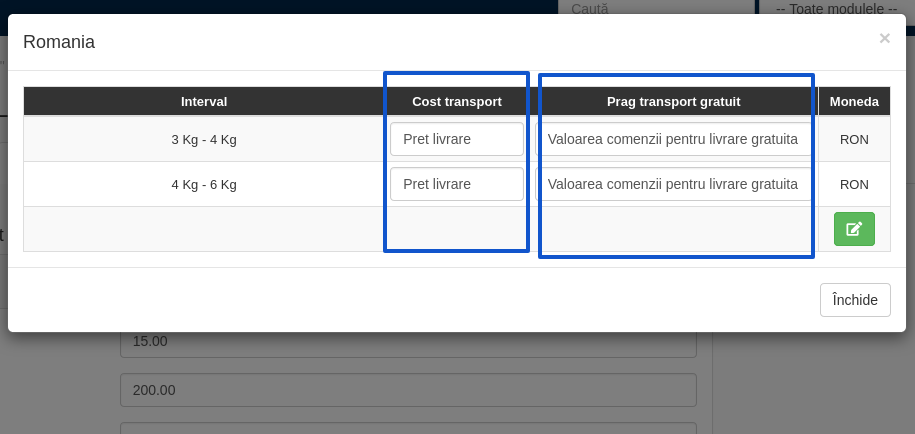Close the Romania dialog with the X
Screen dimensions: 915x434
click(x=885, y=38)
